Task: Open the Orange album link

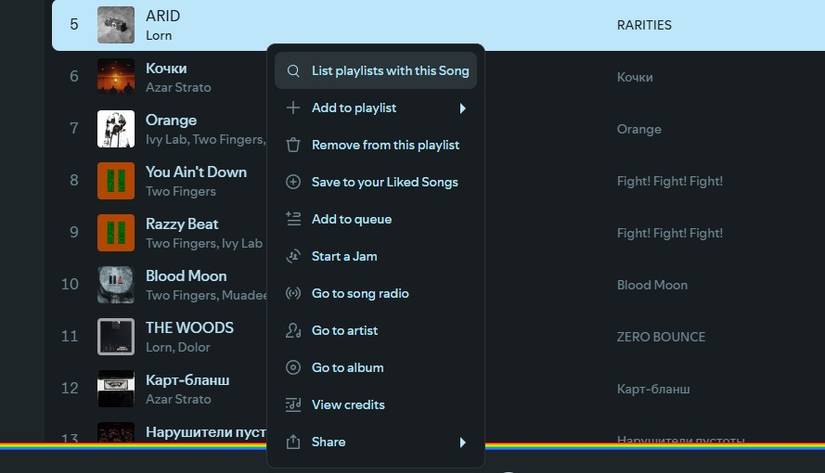Action: pos(639,129)
